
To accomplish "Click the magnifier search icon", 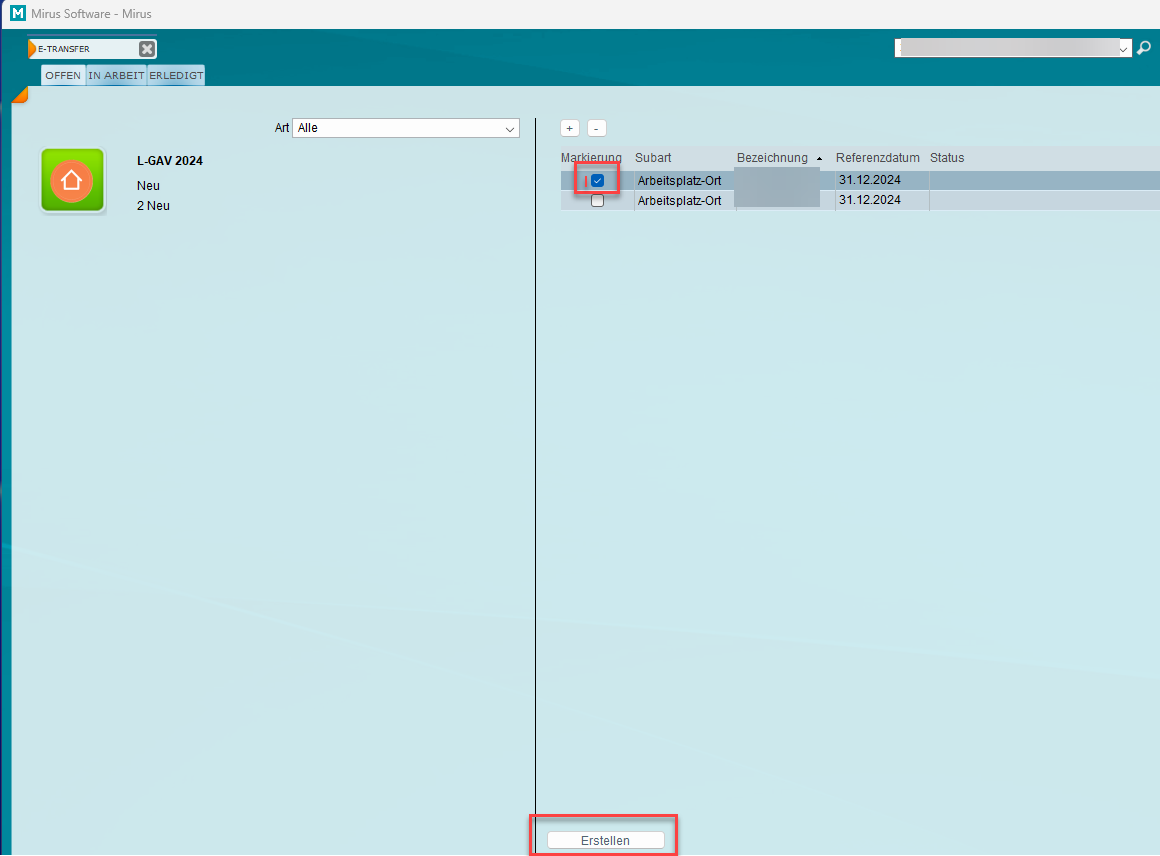I will (1144, 48).
